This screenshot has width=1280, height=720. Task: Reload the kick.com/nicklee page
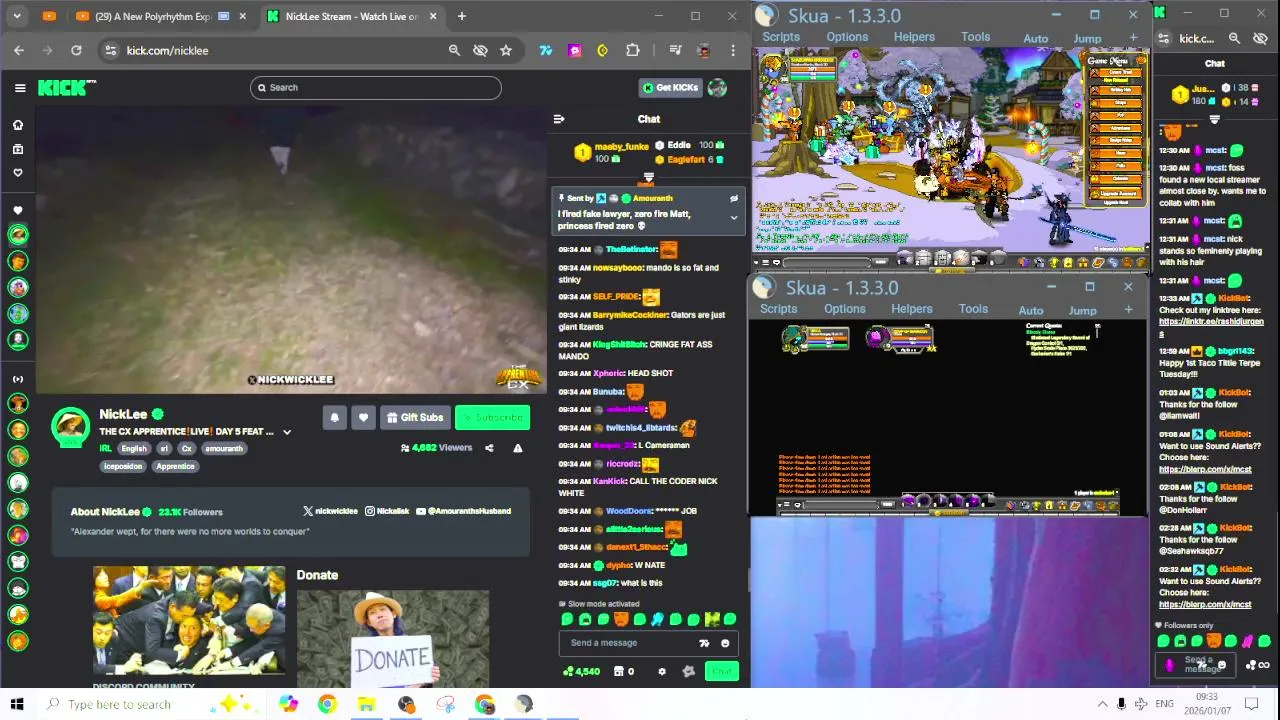click(x=76, y=50)
